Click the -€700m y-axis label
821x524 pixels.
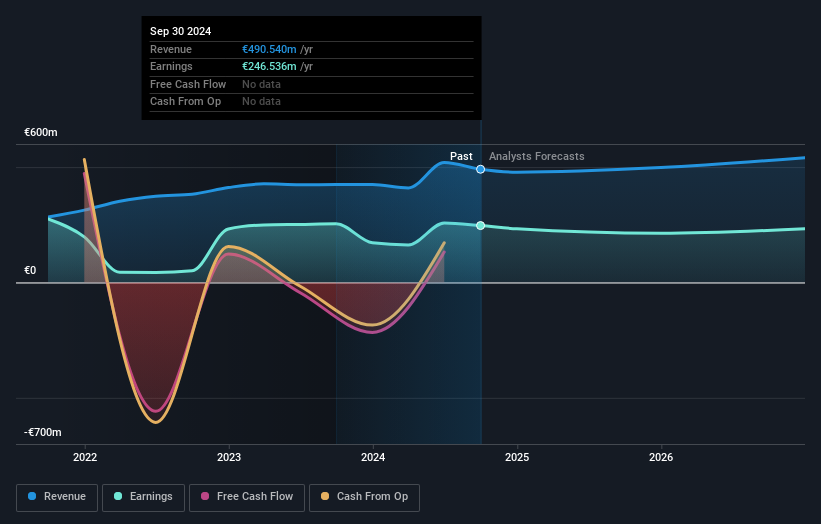pyautogui.click(x=42, y=432)
